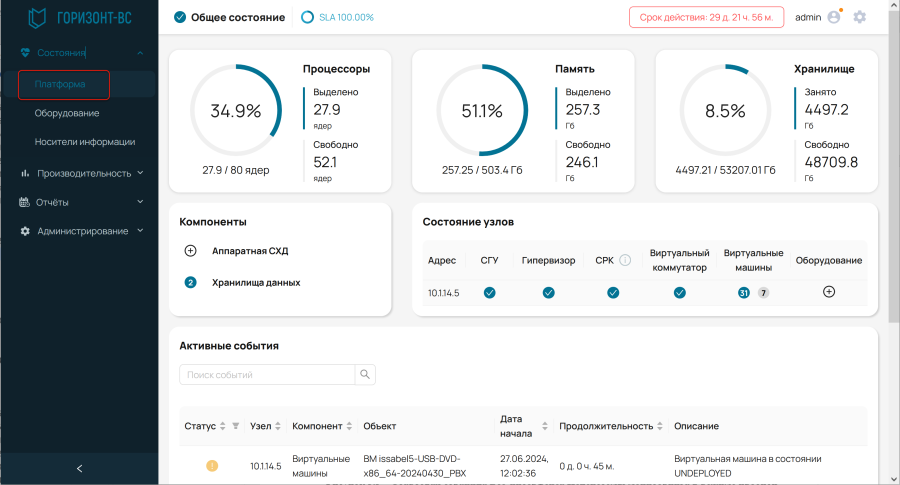Viewport: 900px width, 485px height.
Task: Click the Администрирование gear icon in sidebar
Action: click(x=25, y=231)
